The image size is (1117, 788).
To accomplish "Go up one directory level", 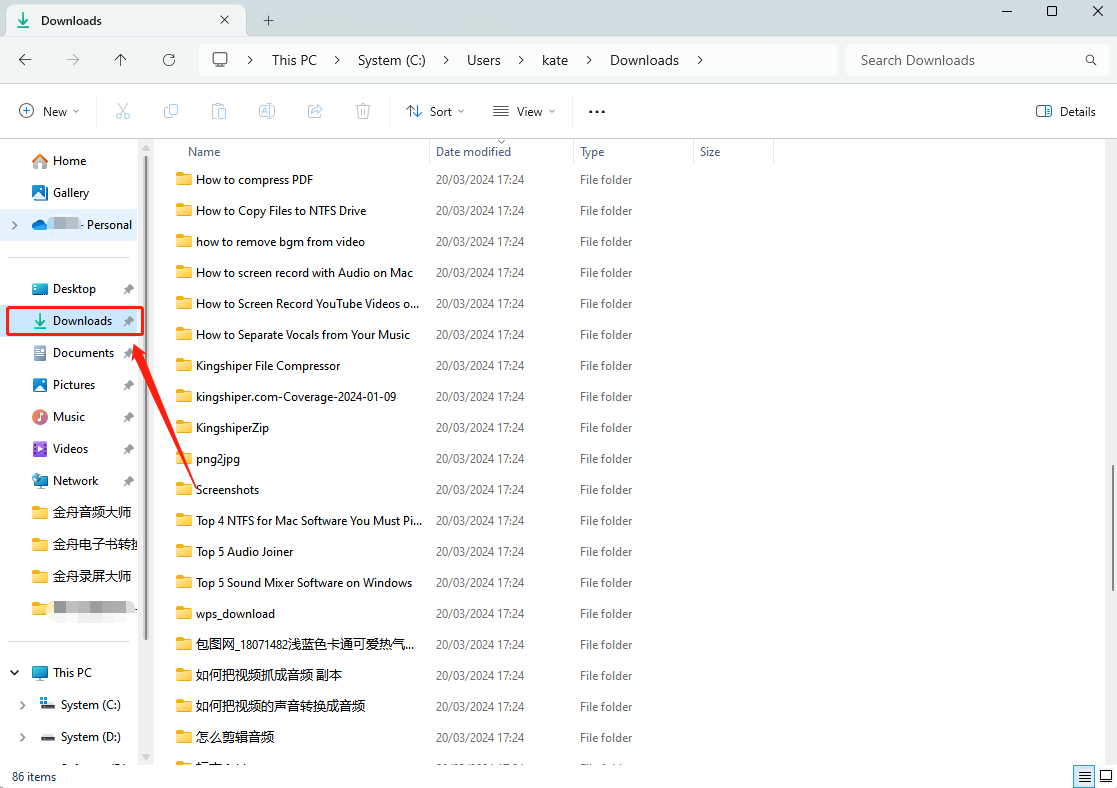I will click(121, 60).
